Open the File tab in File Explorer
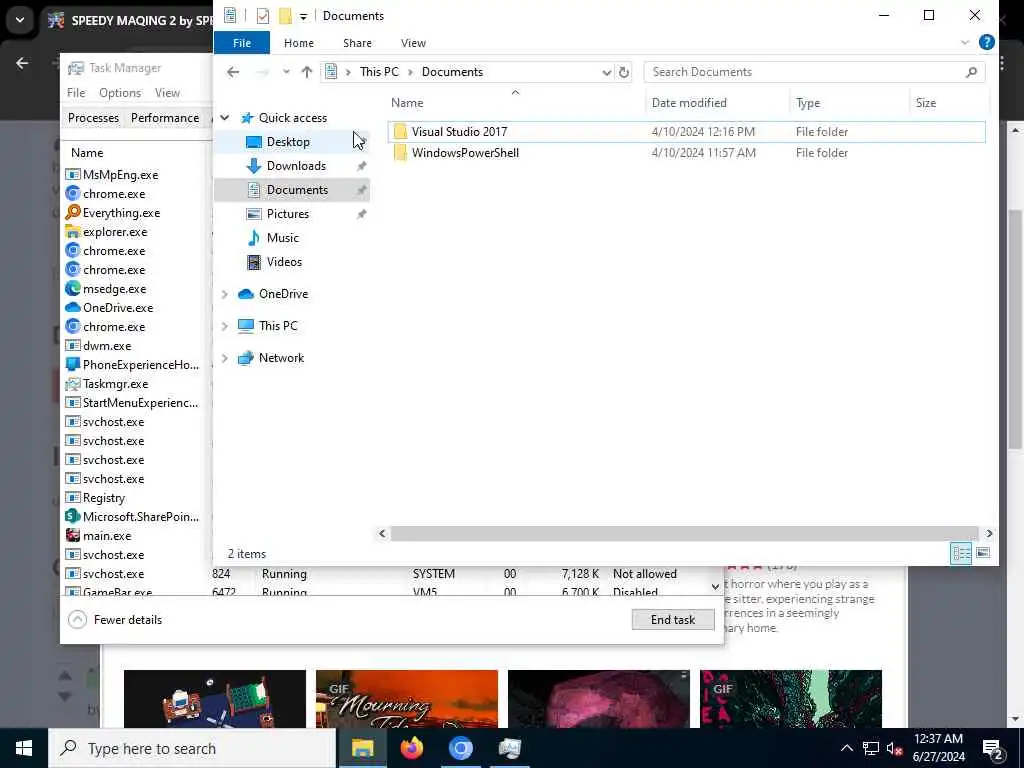Viewport: 1024px width, 768px height. pos(242,43)
